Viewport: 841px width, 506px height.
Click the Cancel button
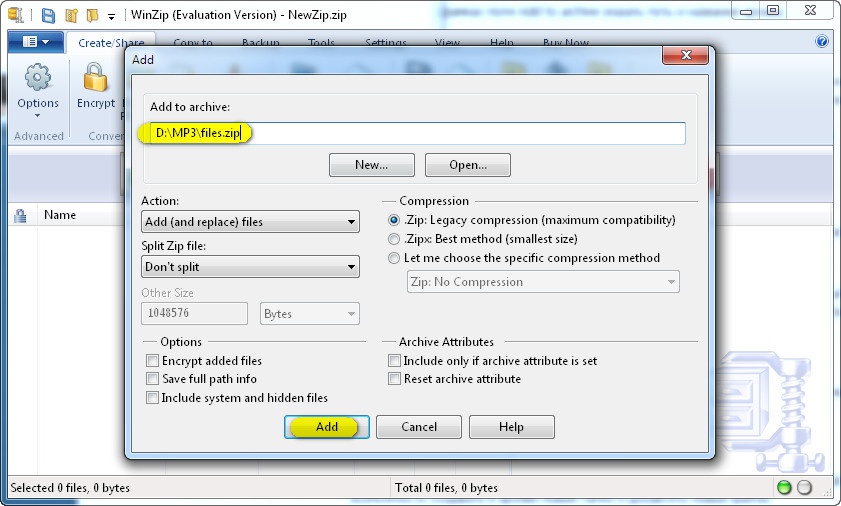point(419,427)
